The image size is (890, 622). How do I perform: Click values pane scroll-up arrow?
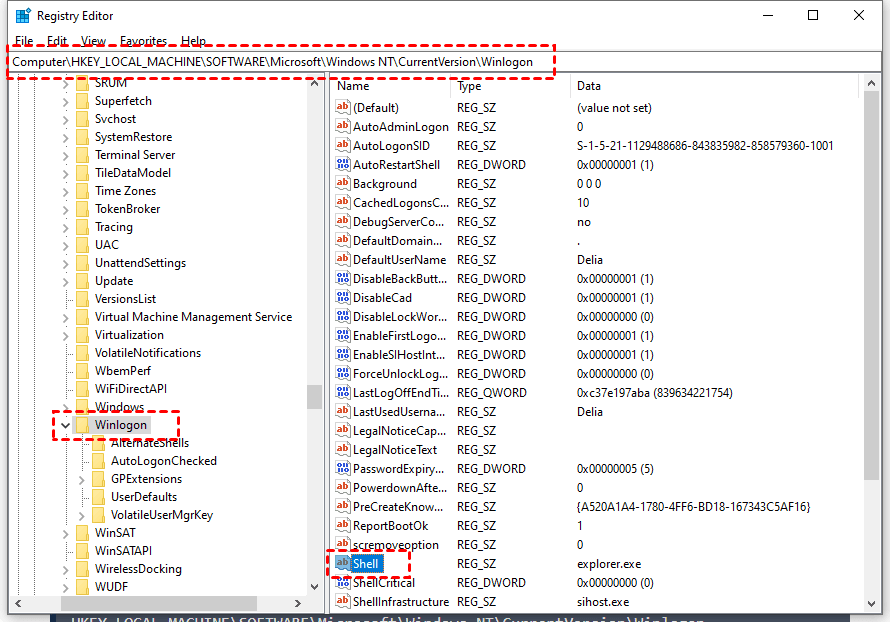872,83
